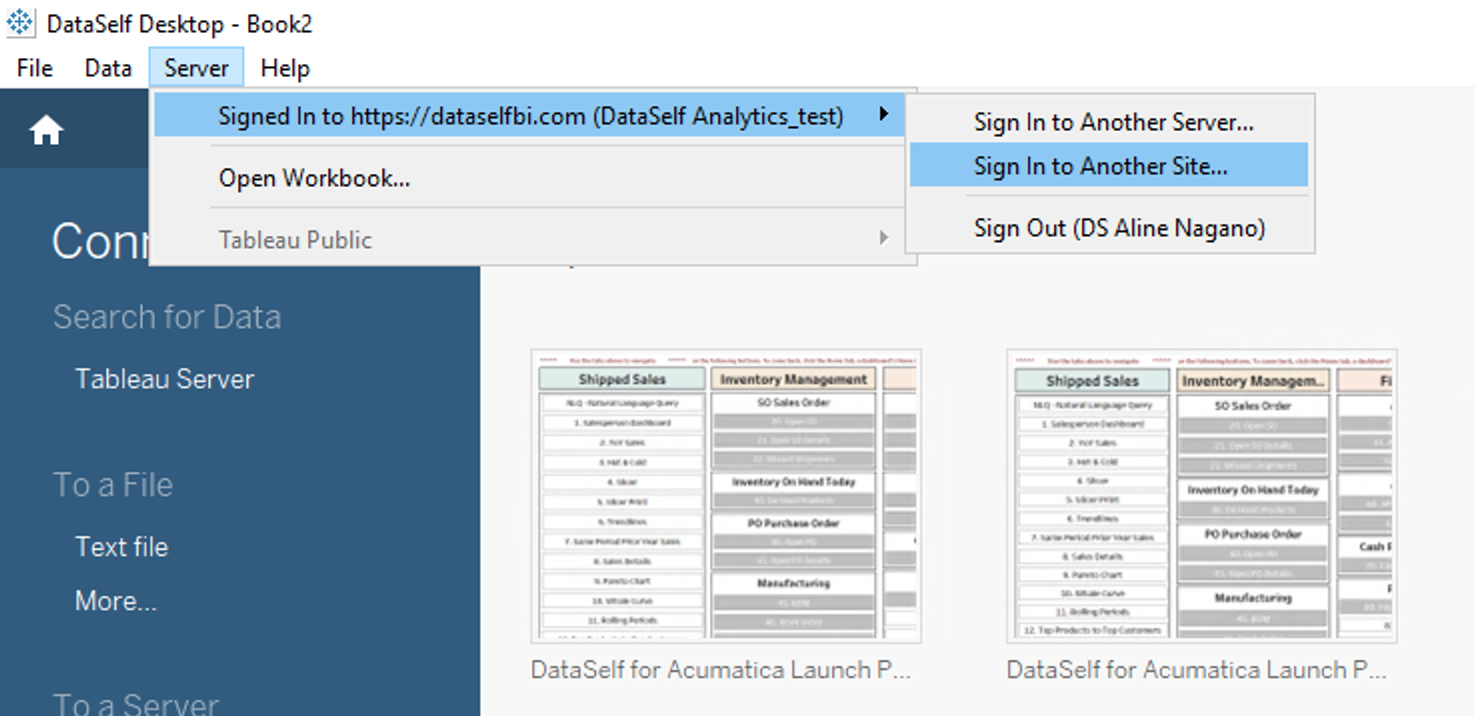This screenshot has width=1474, height=716.
Task: Click the Tableau Server connection link
Action: 164,379
